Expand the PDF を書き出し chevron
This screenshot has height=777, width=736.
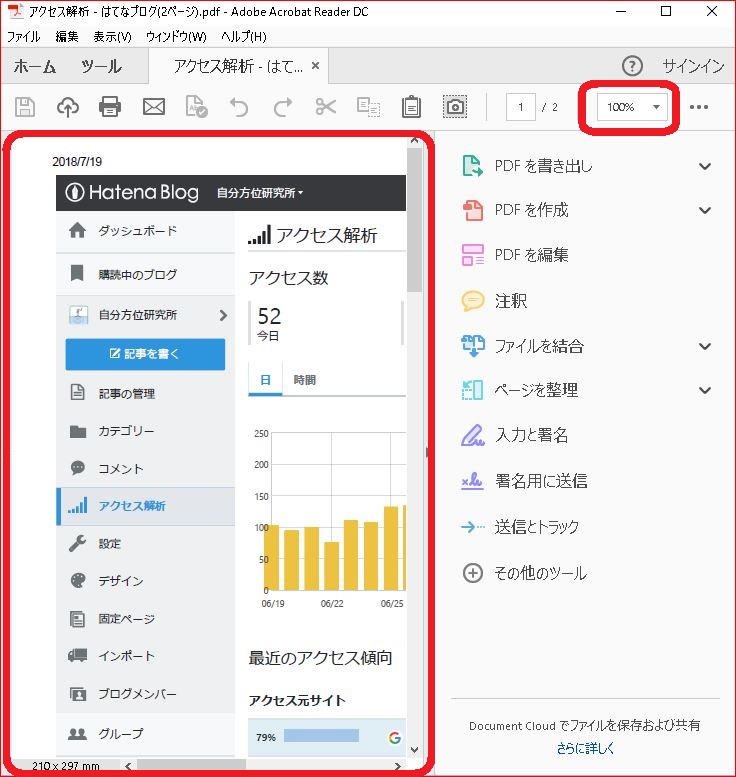point(705,166)
